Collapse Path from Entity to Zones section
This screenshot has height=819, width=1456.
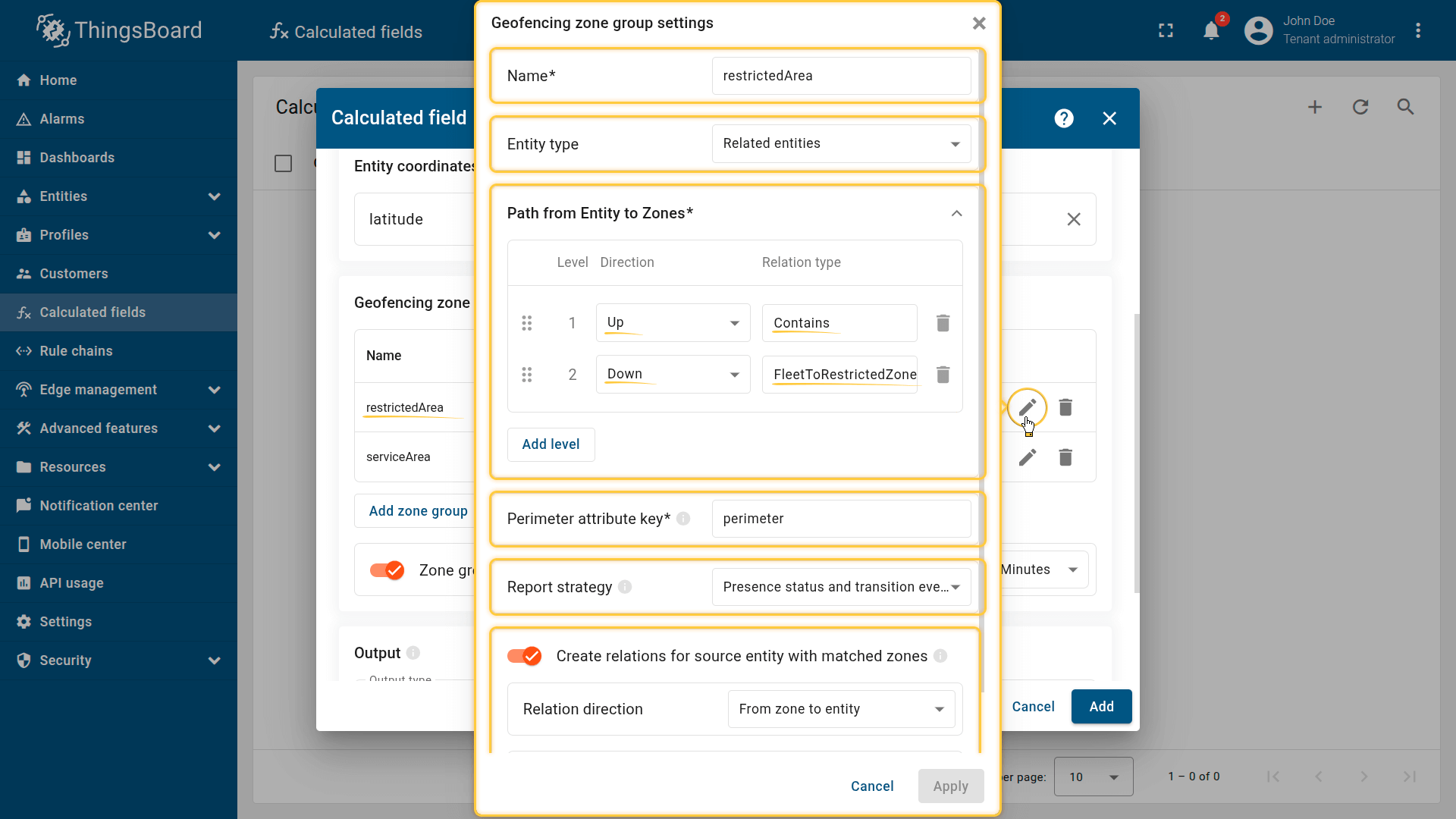point(956,213)
